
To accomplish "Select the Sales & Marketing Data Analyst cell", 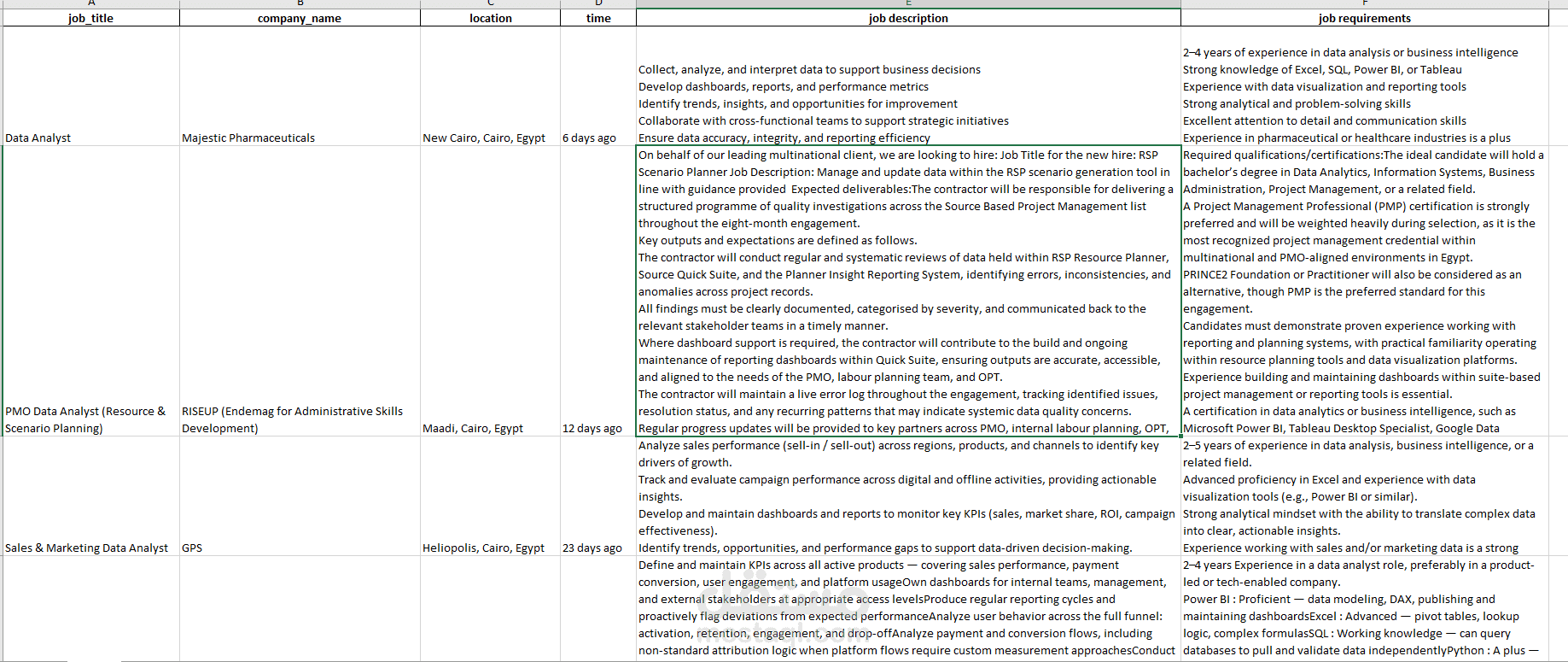I will click(91, 496).
